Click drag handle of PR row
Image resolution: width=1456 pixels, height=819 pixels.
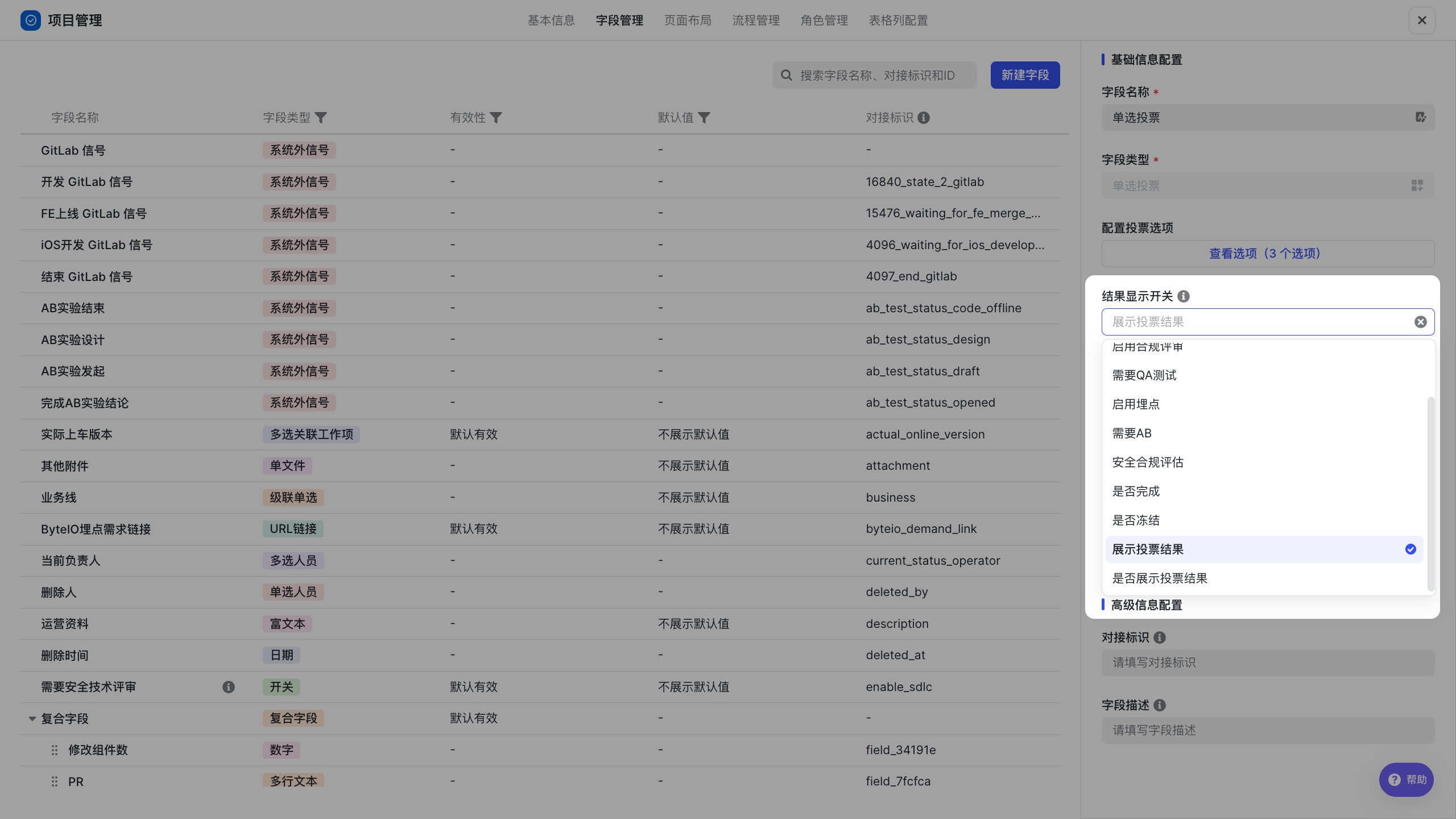click(x=55, y=781)
